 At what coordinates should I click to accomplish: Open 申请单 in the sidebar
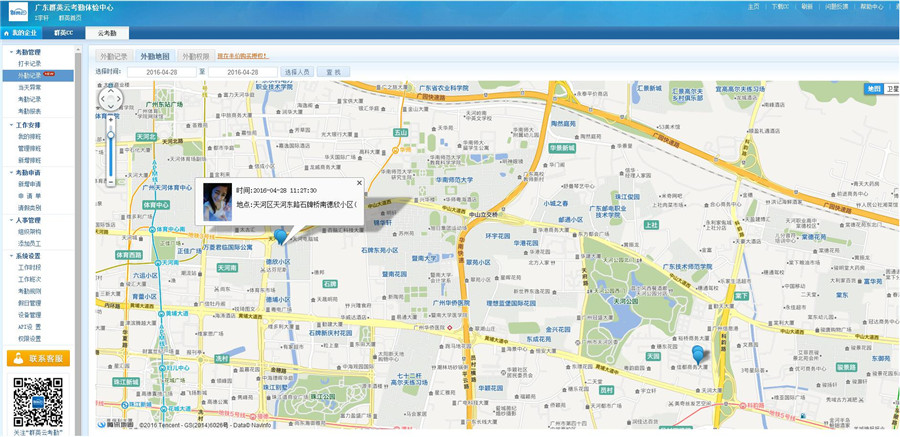(29, 196)
